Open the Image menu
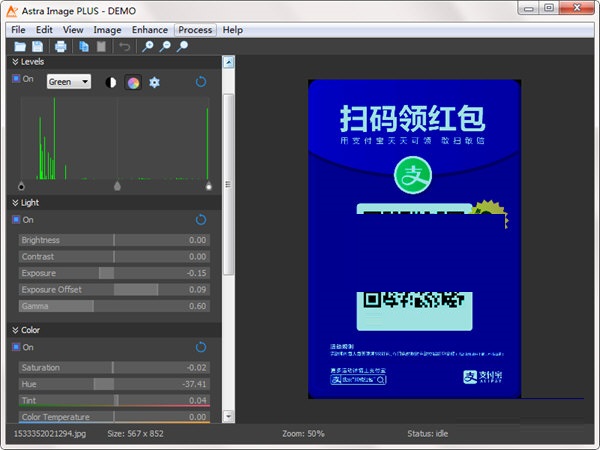 coord(107,30)
